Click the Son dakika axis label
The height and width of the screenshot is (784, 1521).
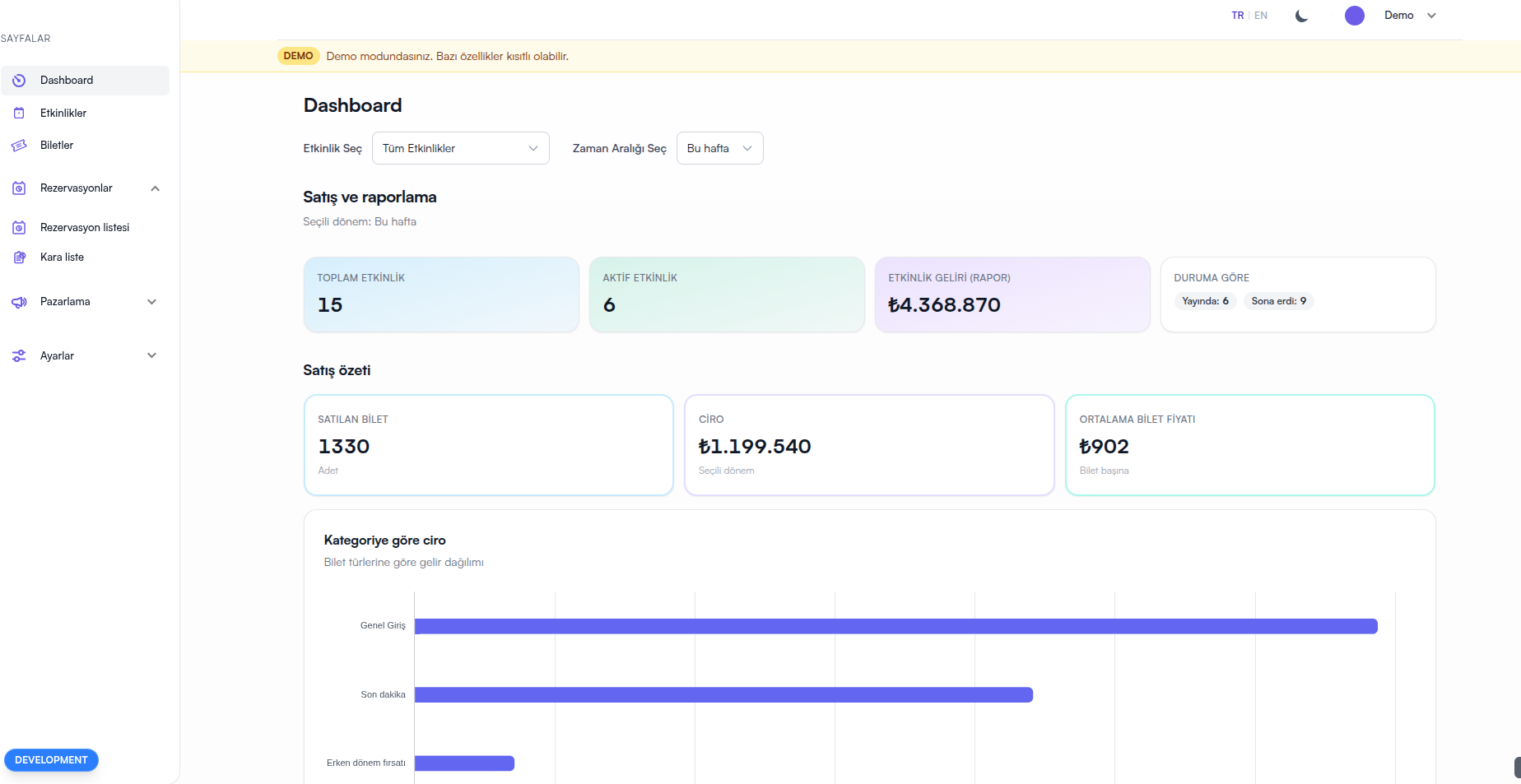pyautogui.click(x=383, y=695)
